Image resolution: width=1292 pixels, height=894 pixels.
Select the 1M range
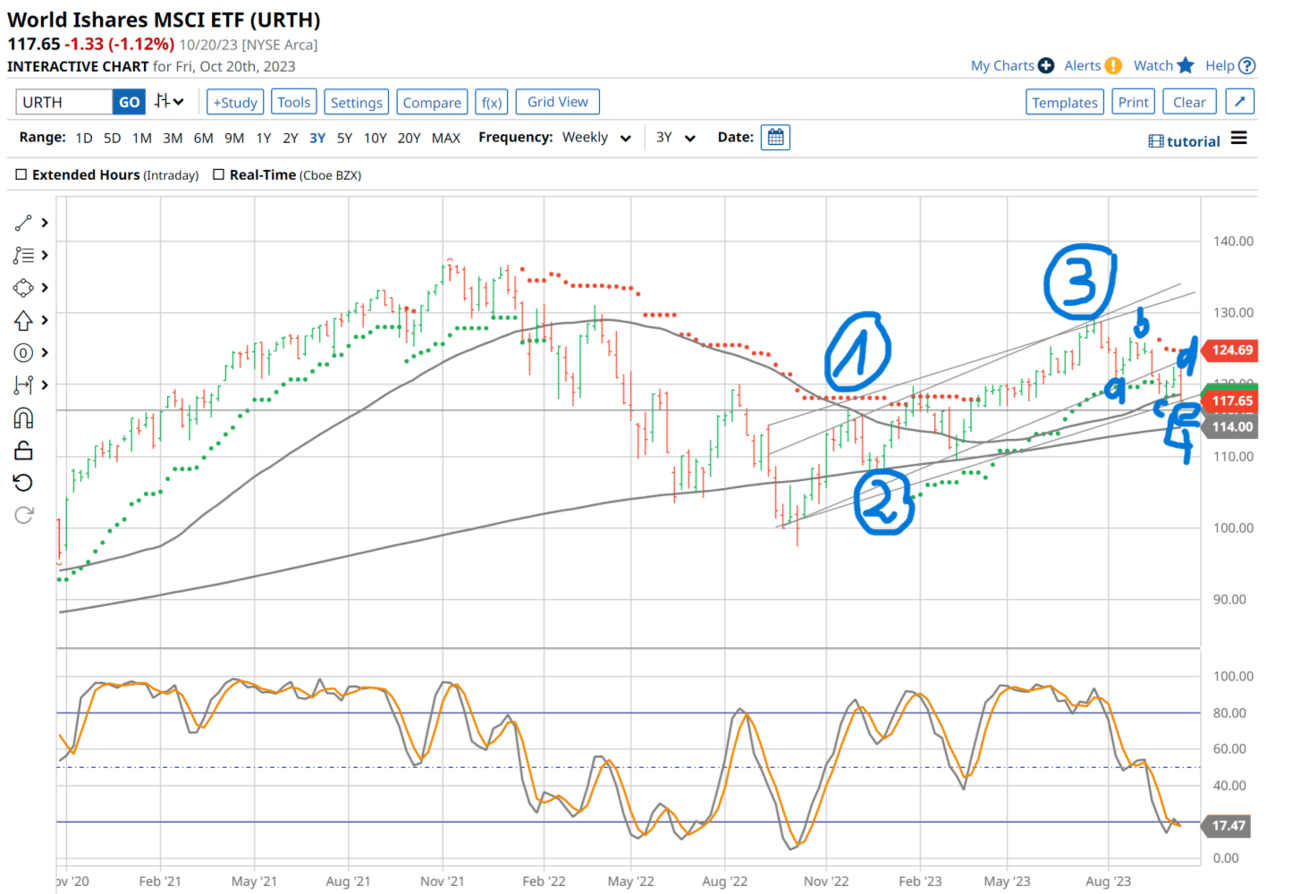(x=142, y=138)
